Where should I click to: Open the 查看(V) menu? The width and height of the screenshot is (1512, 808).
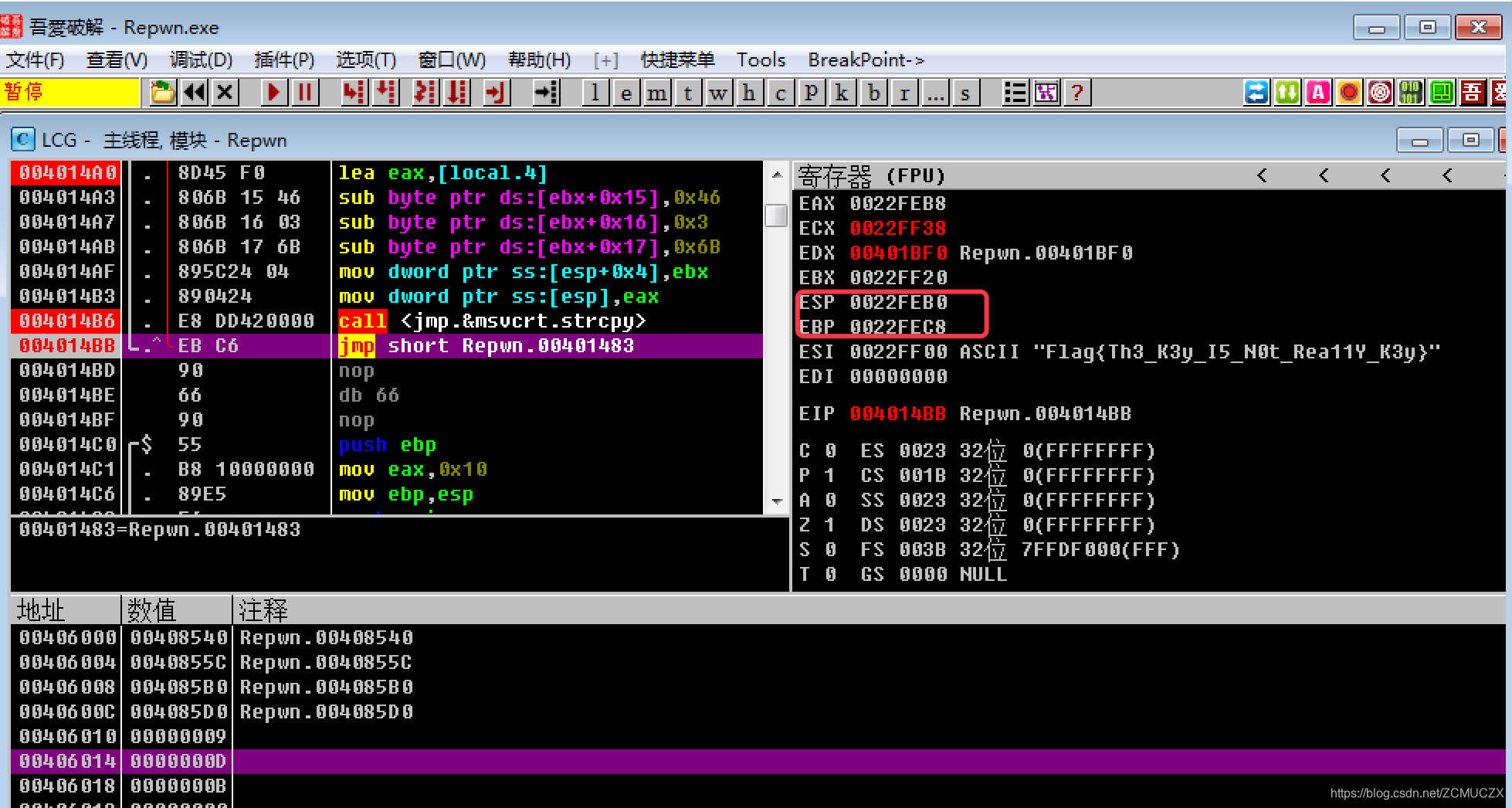[x=117, y=59]
